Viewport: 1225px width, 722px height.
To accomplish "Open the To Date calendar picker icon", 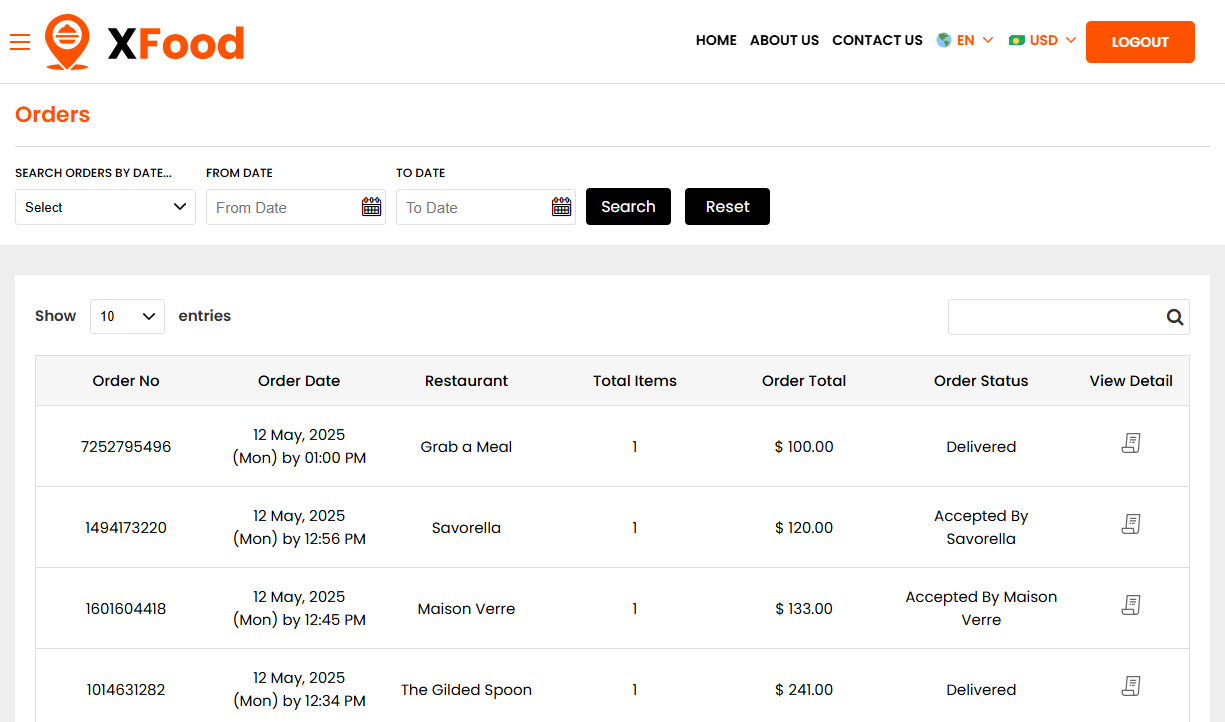I will coord(561,206).
